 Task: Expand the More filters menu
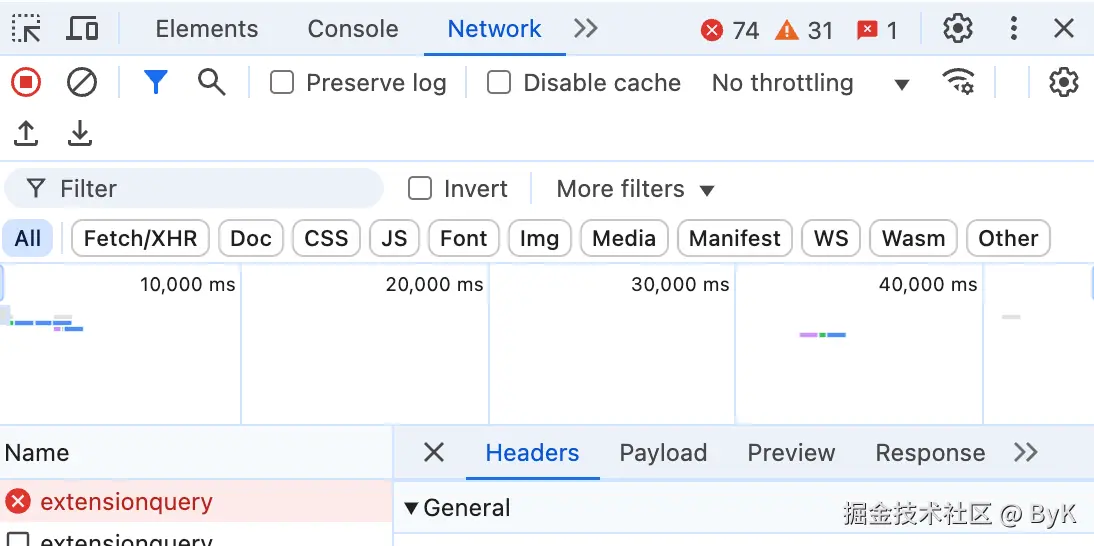point(635,189)
